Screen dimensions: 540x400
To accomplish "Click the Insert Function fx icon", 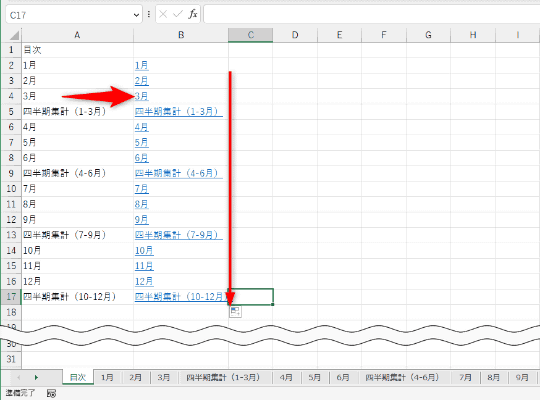I will point(193,14).
